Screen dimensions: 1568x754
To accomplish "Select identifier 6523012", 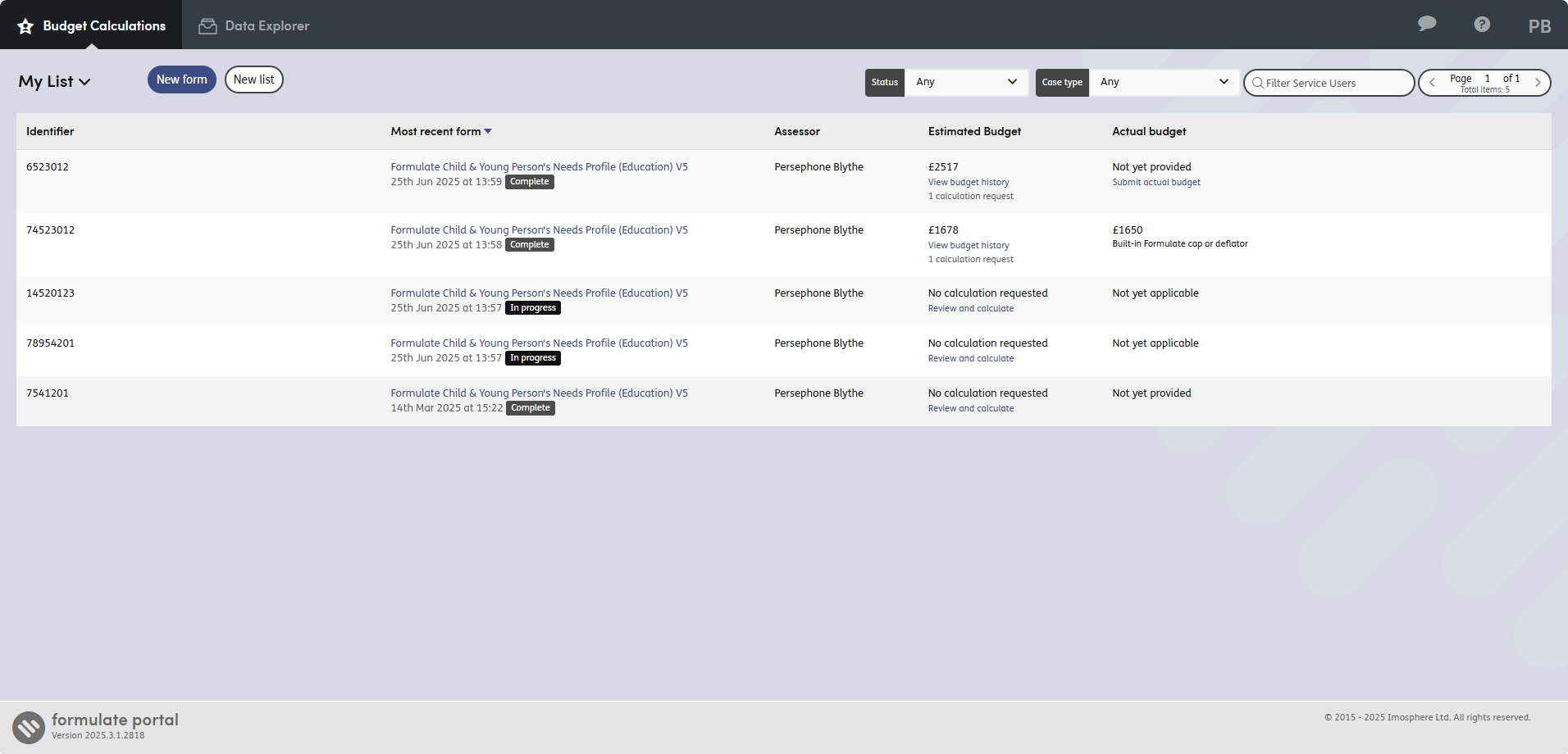I will [x=48, y=166].
